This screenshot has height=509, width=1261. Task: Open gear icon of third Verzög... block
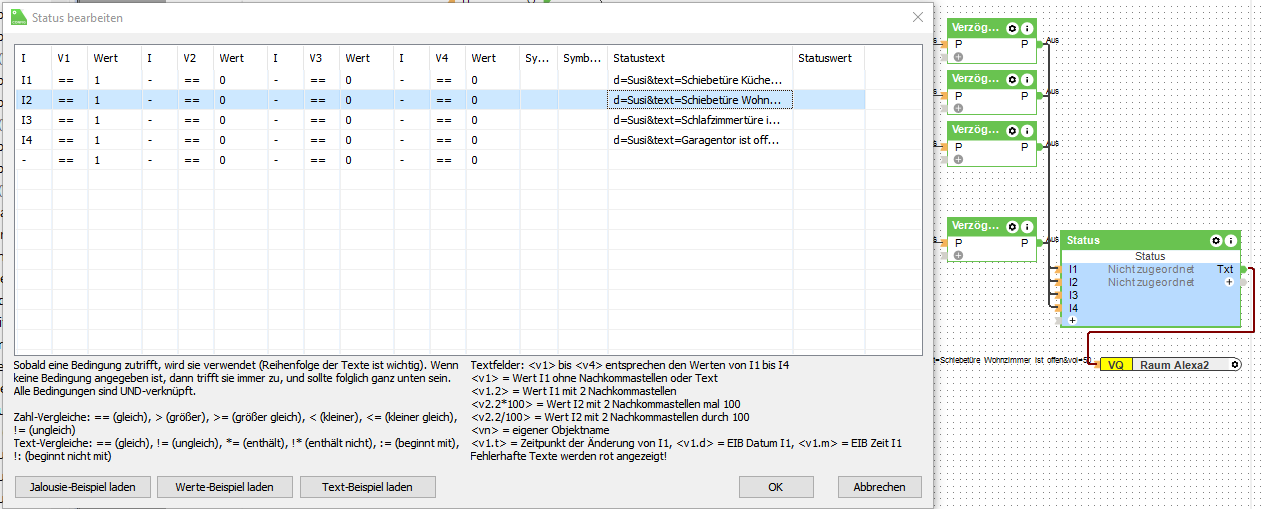click(1012, 131)
